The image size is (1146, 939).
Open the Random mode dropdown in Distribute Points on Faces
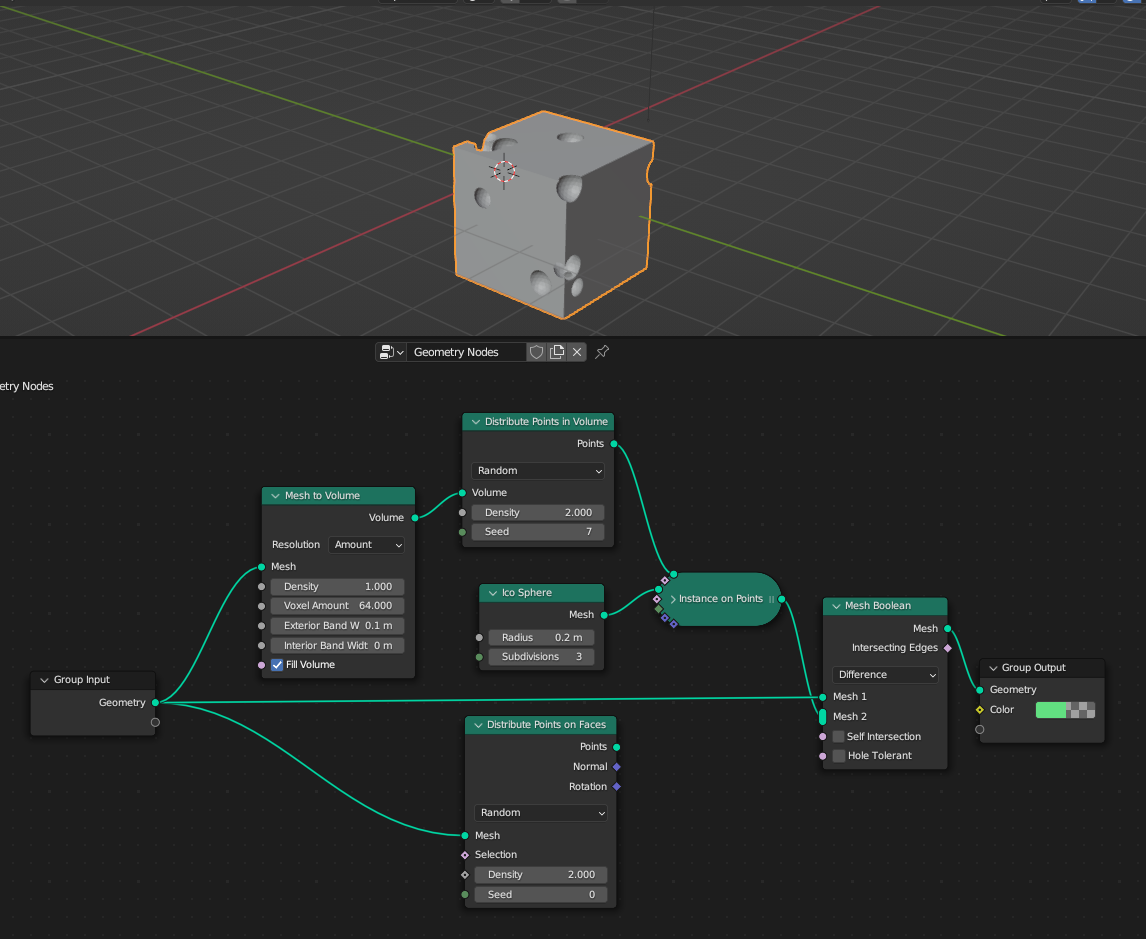[540, 813]
